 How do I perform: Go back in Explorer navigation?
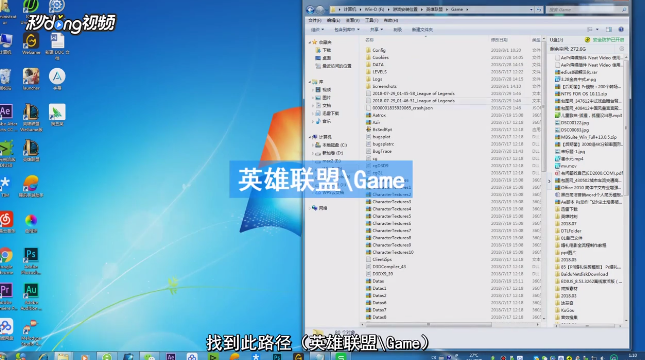[x=310, y=9]
